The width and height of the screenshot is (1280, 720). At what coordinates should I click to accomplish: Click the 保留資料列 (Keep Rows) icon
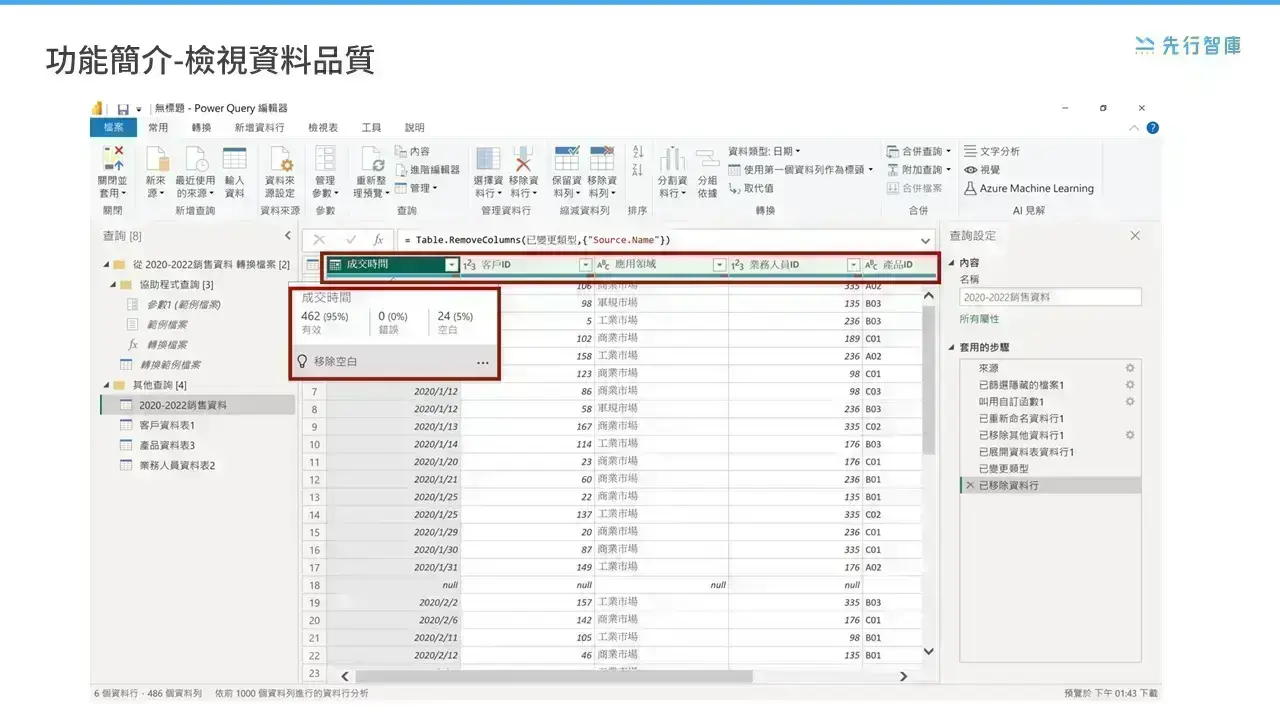point(566,159)
